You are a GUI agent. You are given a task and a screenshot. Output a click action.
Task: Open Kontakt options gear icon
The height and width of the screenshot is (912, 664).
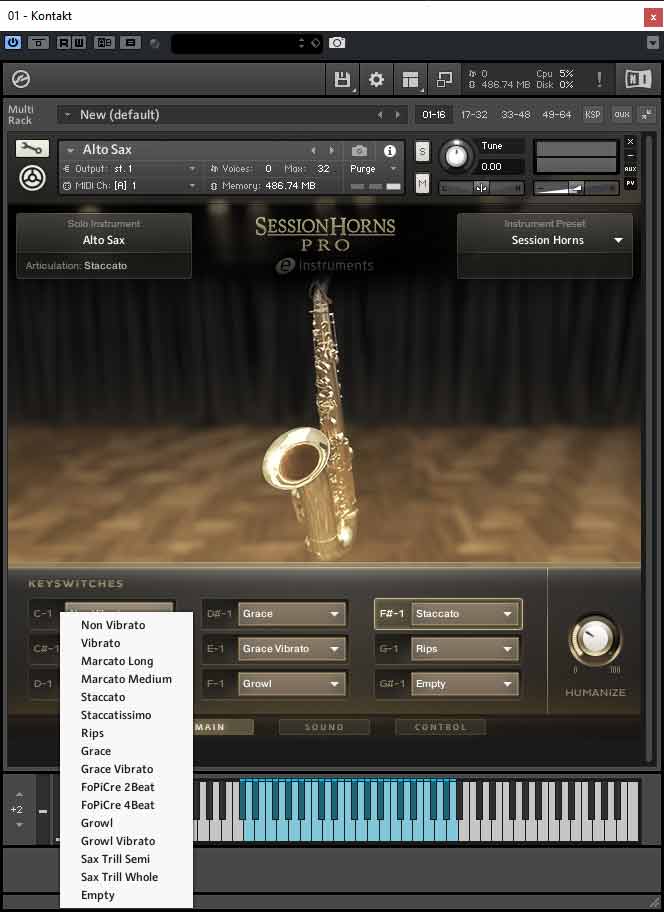[x=376, y=80]
